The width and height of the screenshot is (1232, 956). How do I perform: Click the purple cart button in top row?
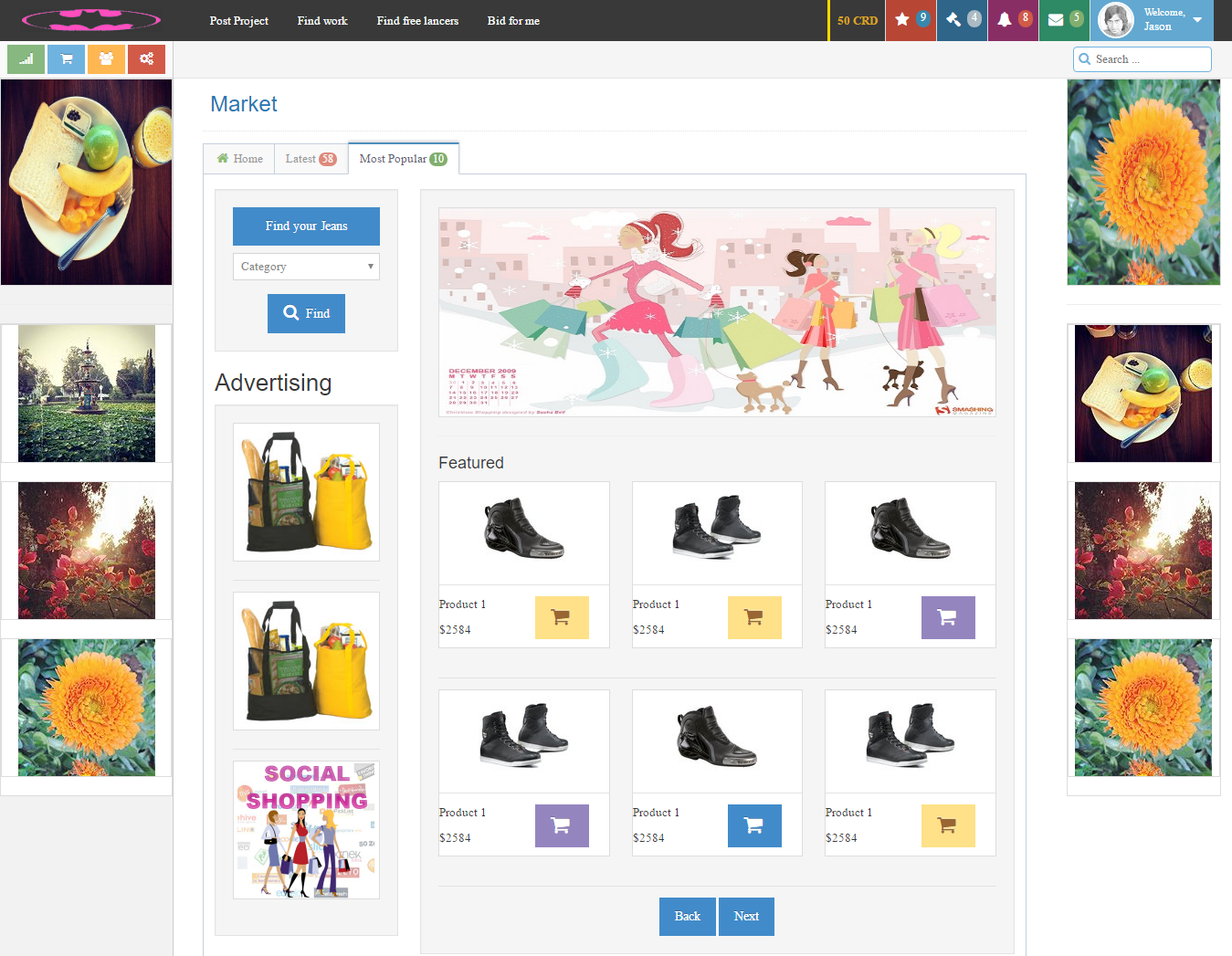point(948,617)
